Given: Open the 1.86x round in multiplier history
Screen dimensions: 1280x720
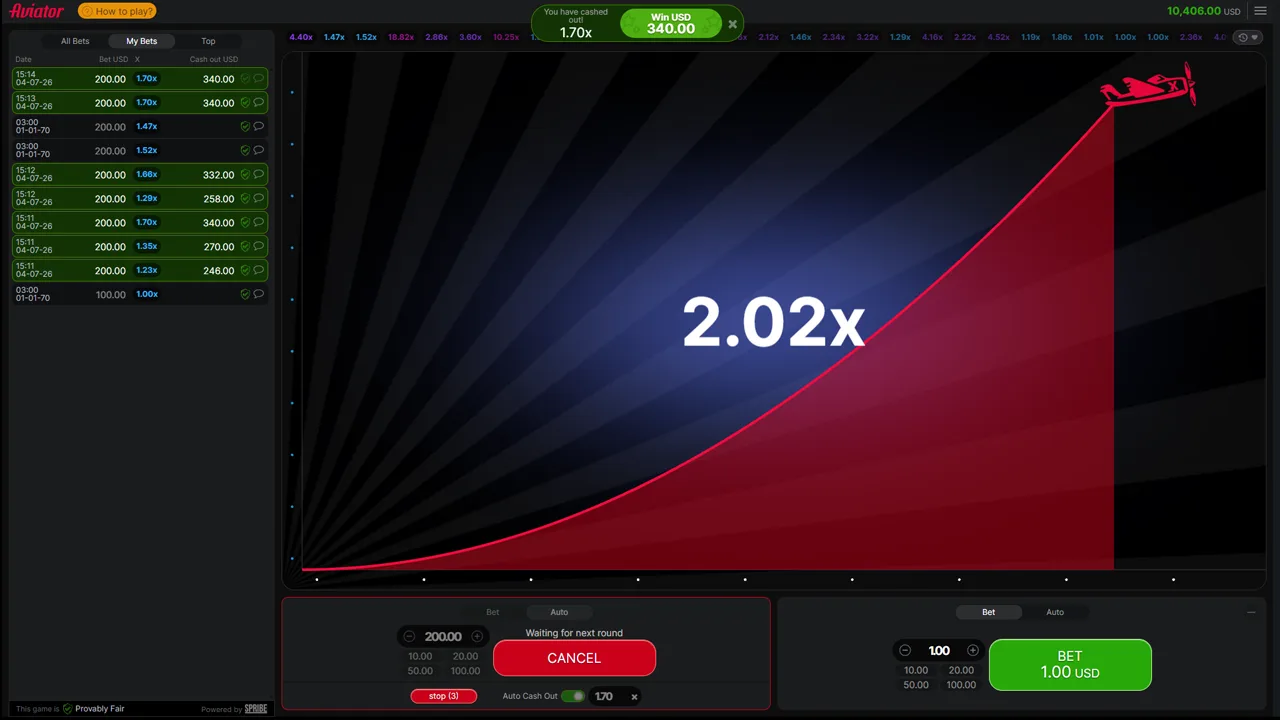Looking at the screenshot, I should (1062, 37).
